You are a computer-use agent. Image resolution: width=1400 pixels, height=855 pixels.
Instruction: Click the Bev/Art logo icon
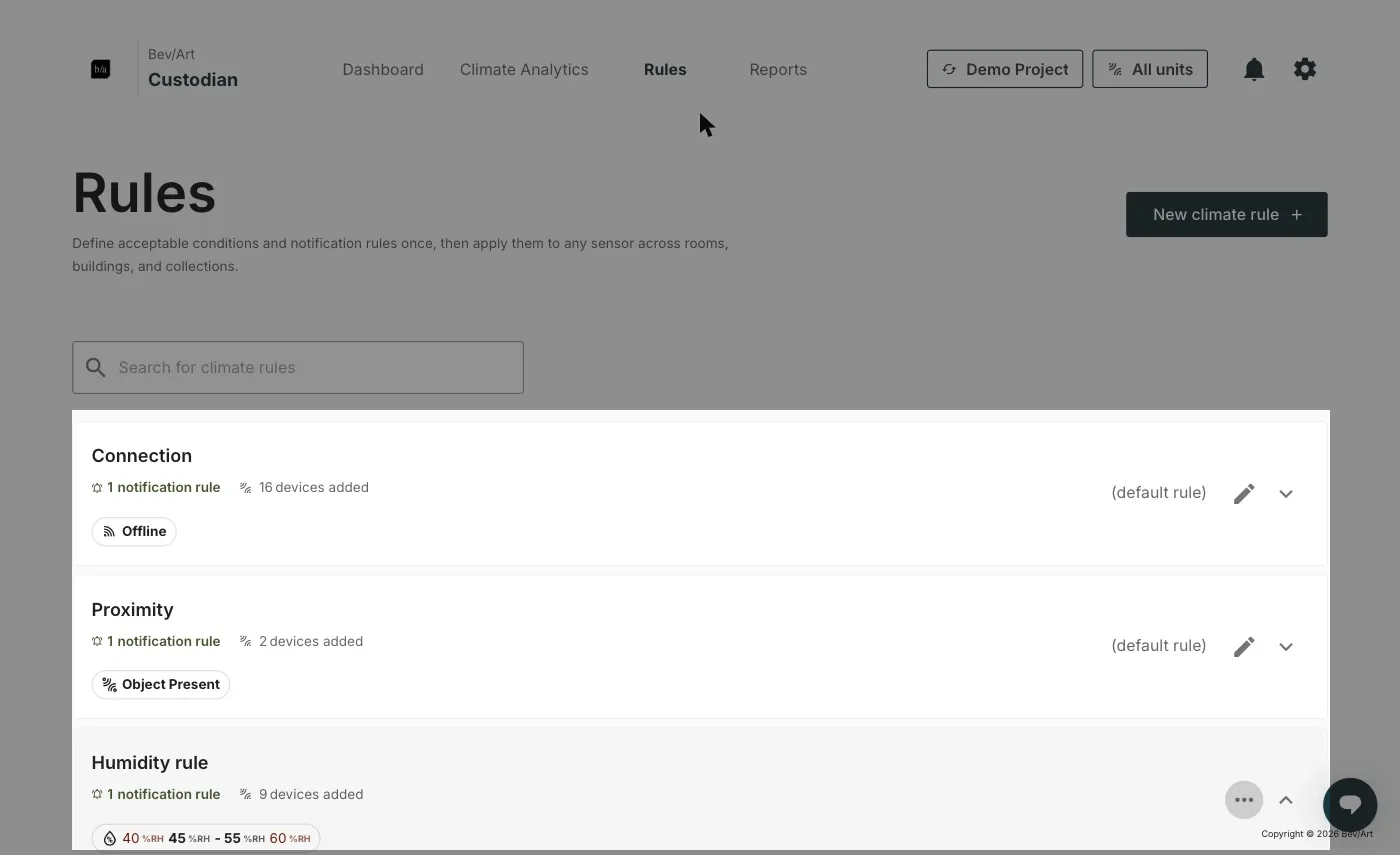[100, 69]
